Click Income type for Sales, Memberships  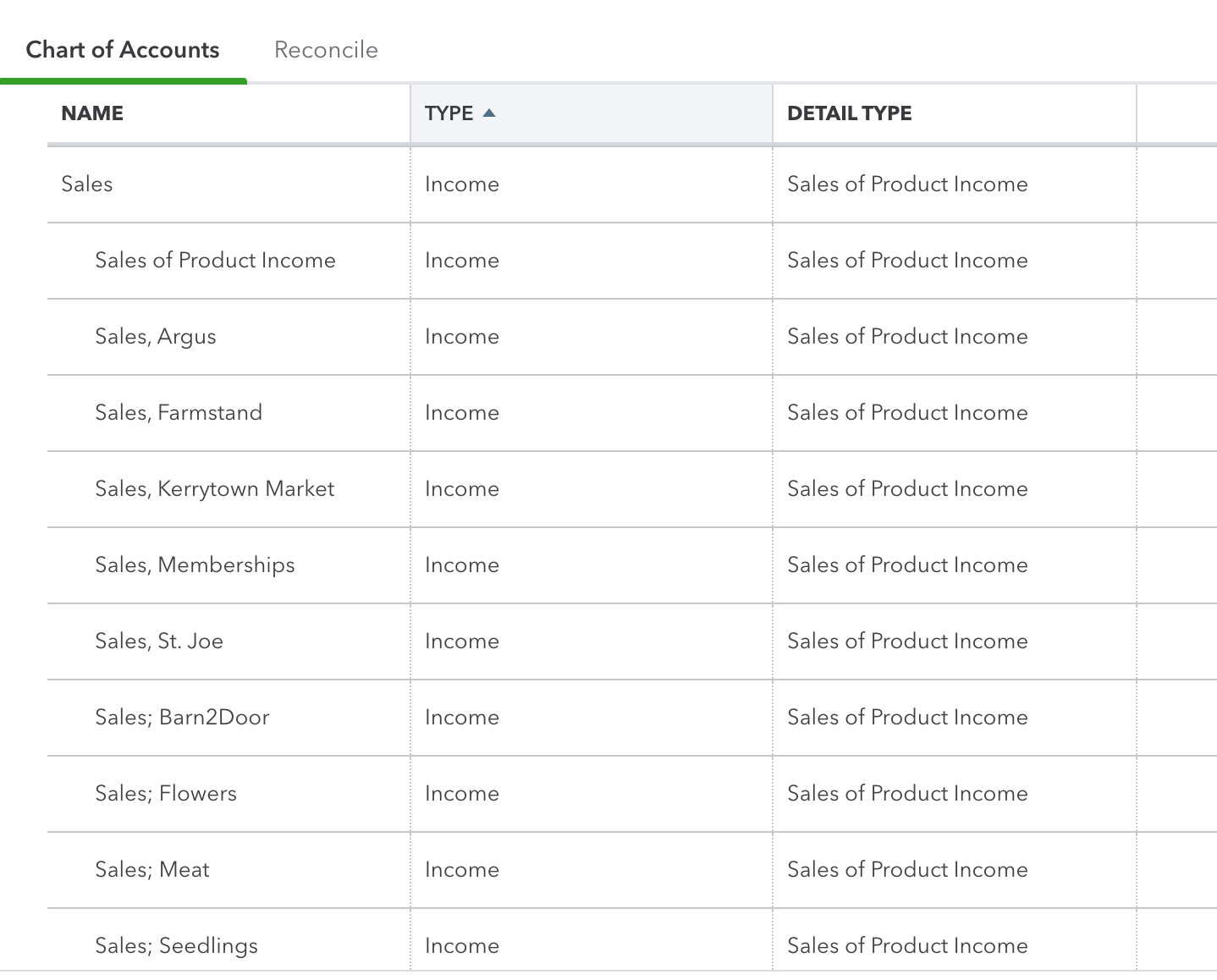462,565
